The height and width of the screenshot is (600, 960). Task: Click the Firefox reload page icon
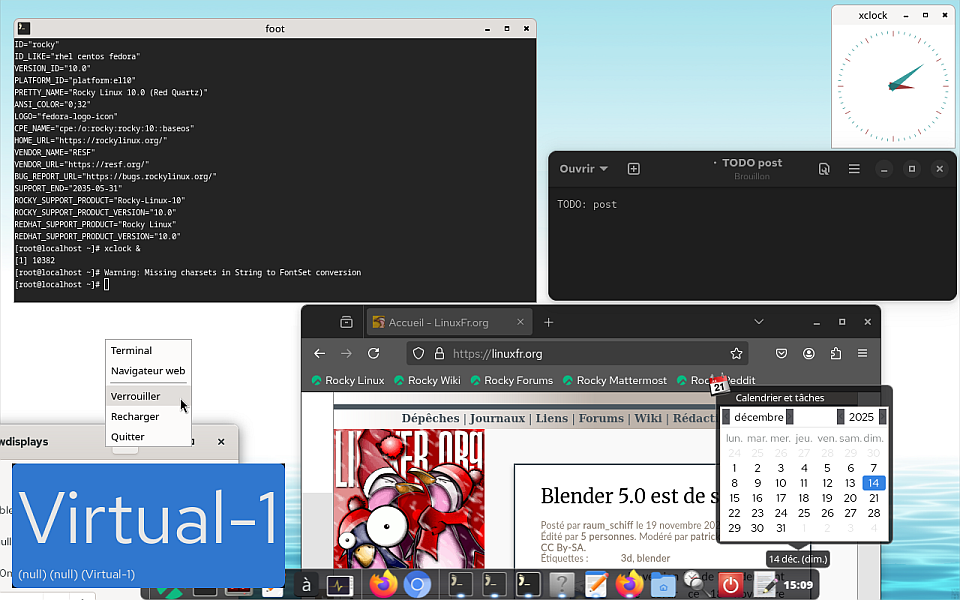click(x=373, y=353)
